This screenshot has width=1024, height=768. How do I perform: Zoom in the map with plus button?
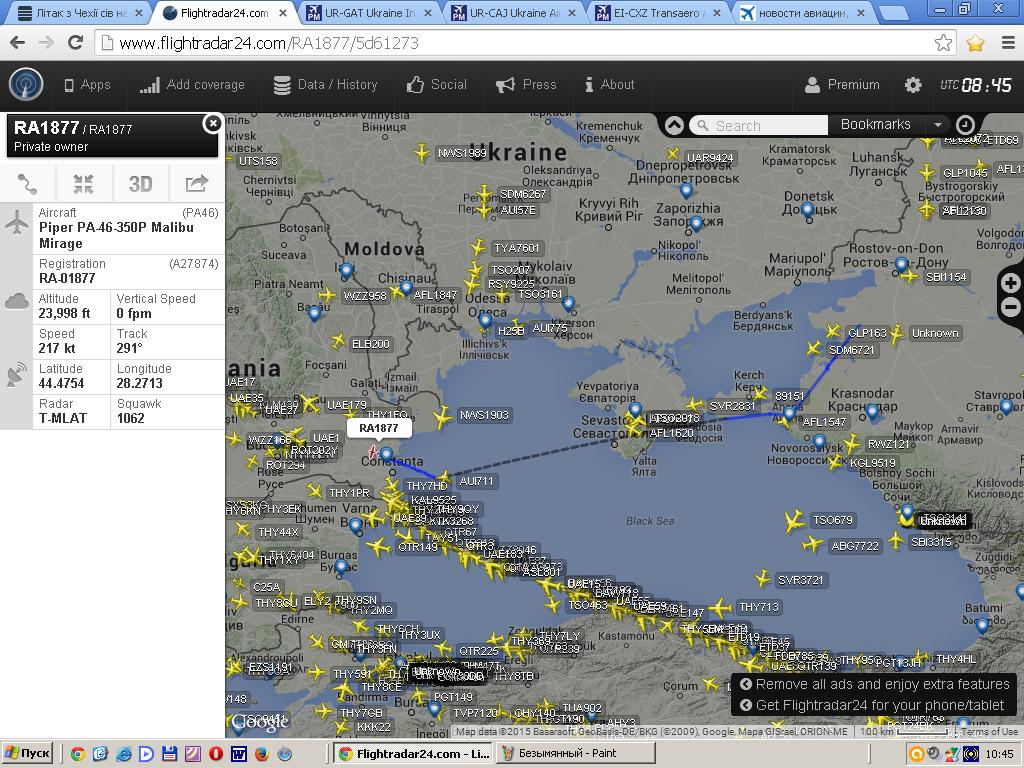[1011, 283]
